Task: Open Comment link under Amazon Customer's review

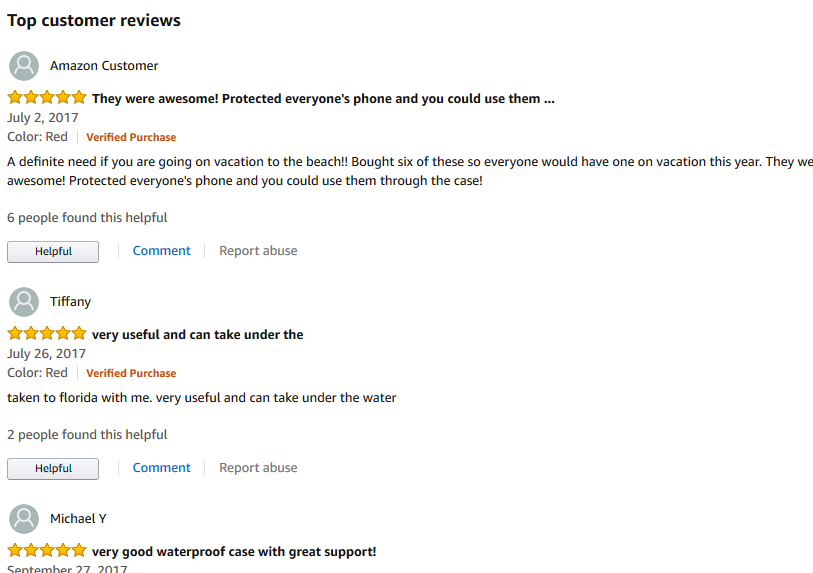Action: [x=161, y=251]
